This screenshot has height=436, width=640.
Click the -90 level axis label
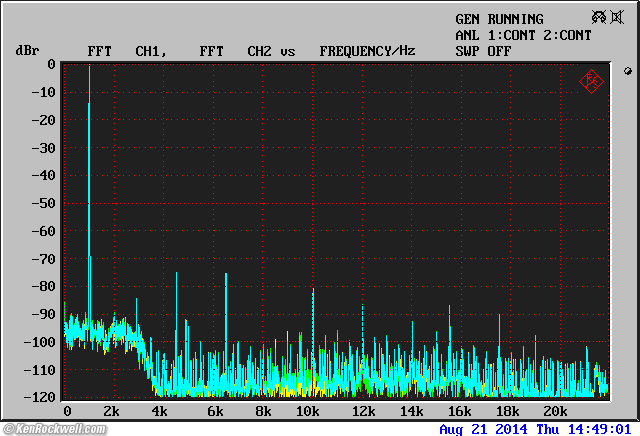pyautogui.click(x=43, y=314)
